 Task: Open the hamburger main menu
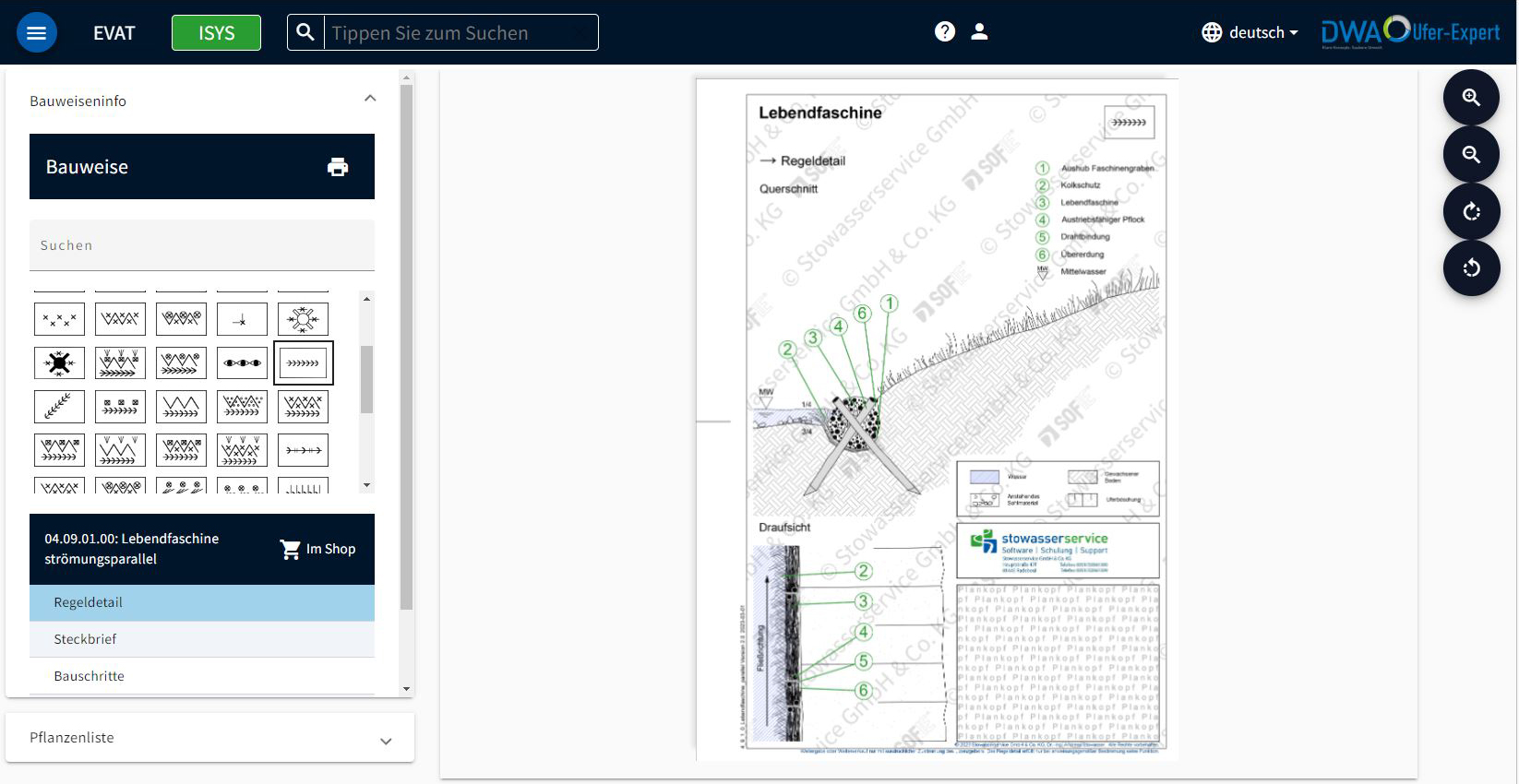[x=37, y=33]
